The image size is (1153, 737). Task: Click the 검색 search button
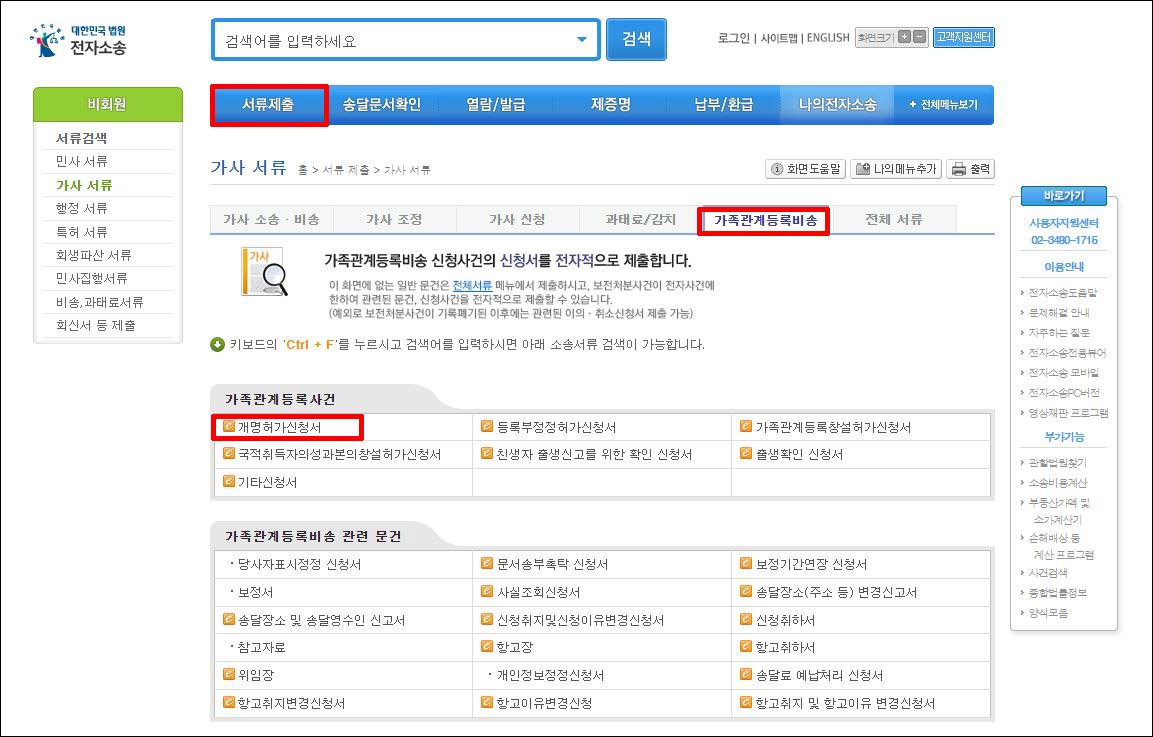(x=636, y=39)
